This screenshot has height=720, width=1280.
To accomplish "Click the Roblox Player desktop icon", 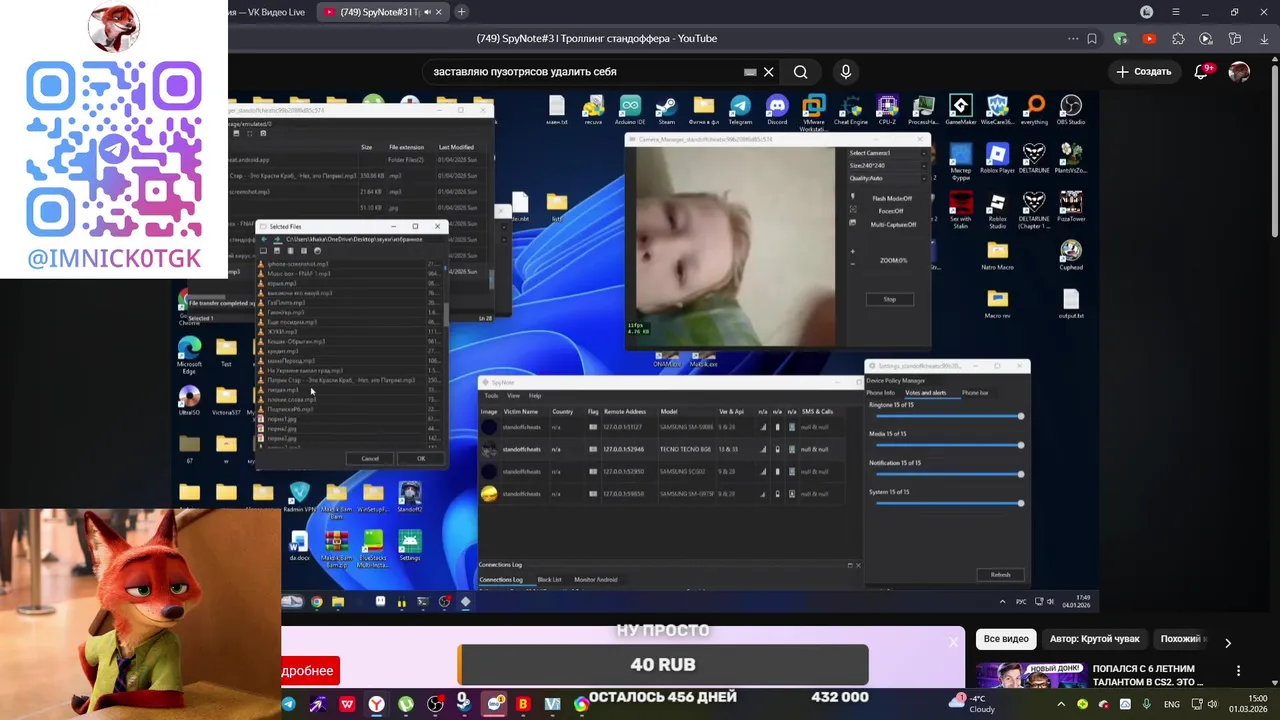I will (x=997, y=158).
